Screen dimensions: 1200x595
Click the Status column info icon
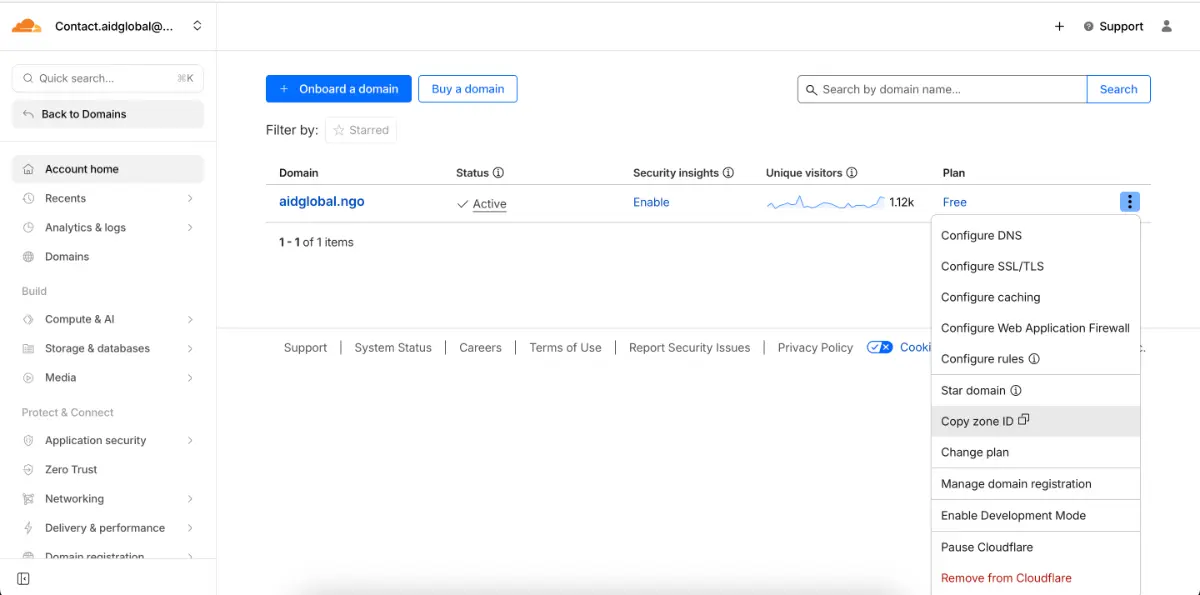pos(498,173)
